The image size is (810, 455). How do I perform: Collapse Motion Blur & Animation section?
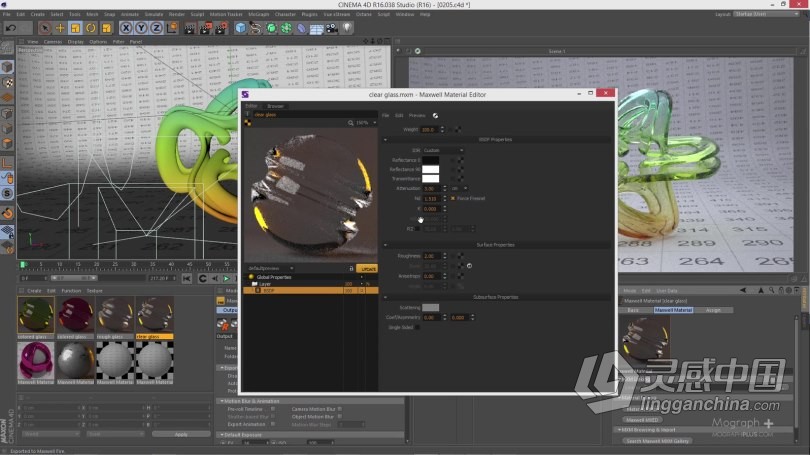222,401
